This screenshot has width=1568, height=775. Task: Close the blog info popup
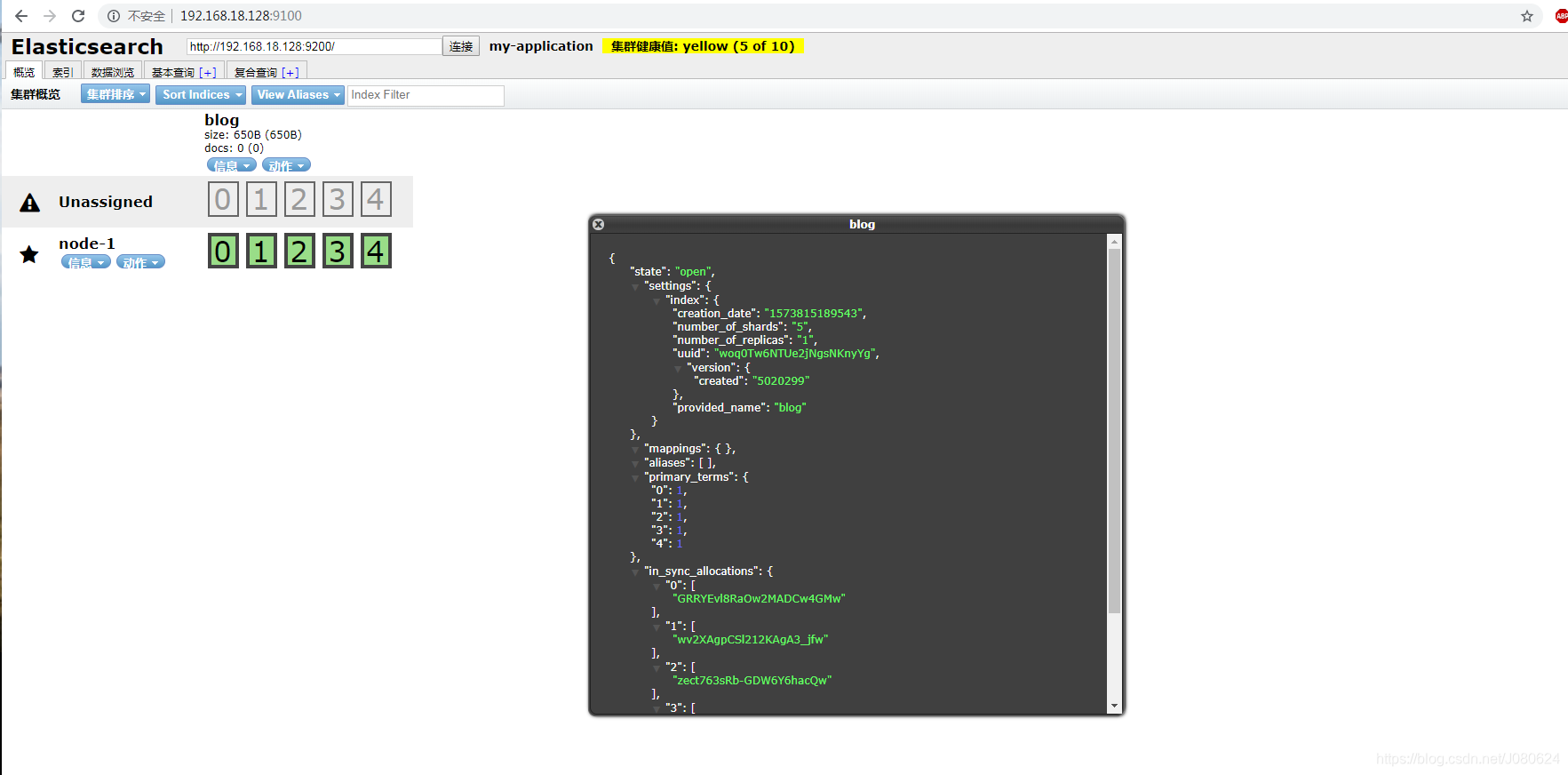[599, 224]
